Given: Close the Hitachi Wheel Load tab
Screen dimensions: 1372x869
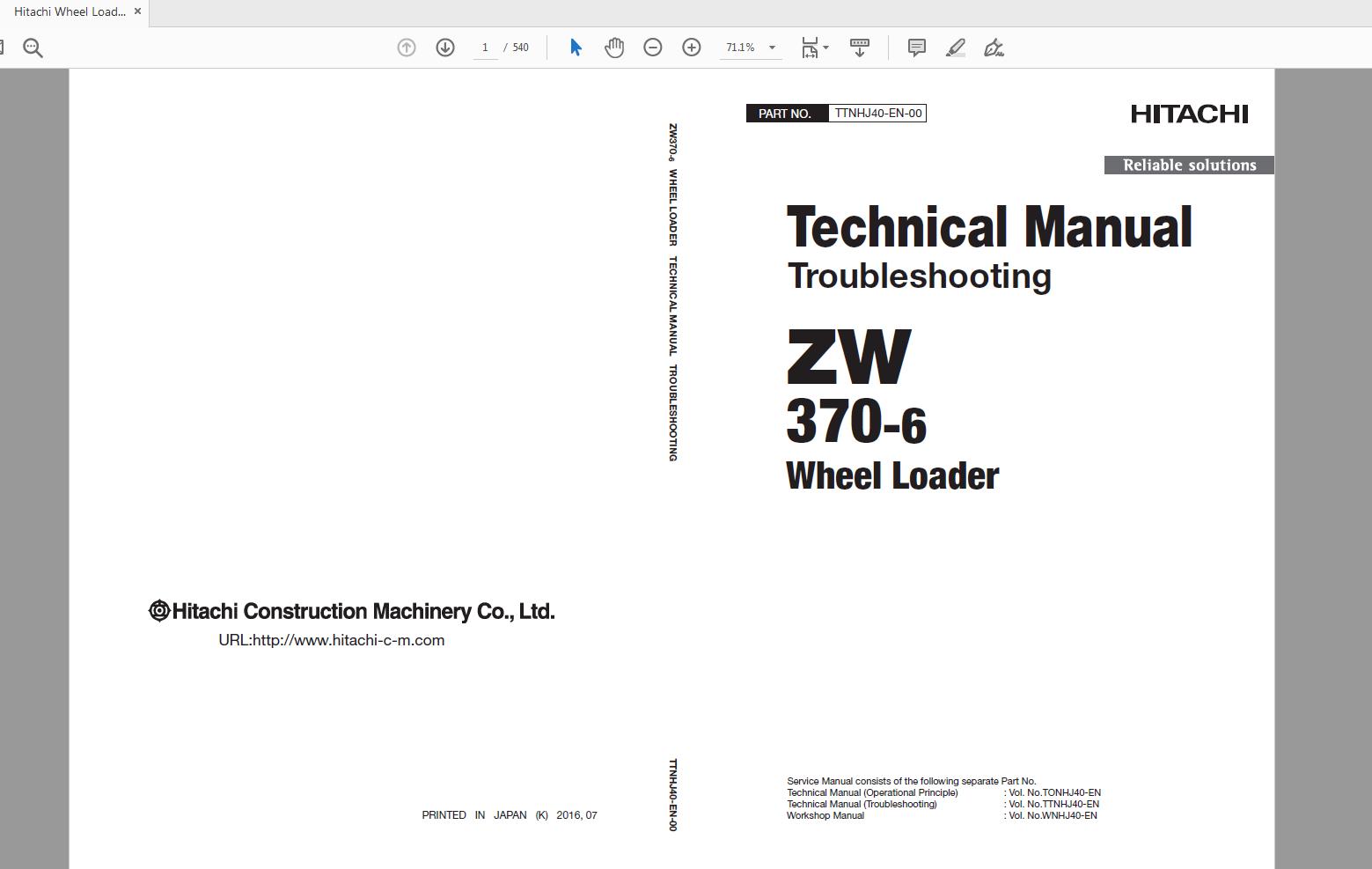Looking at the screenshot, I should point(137,11).
